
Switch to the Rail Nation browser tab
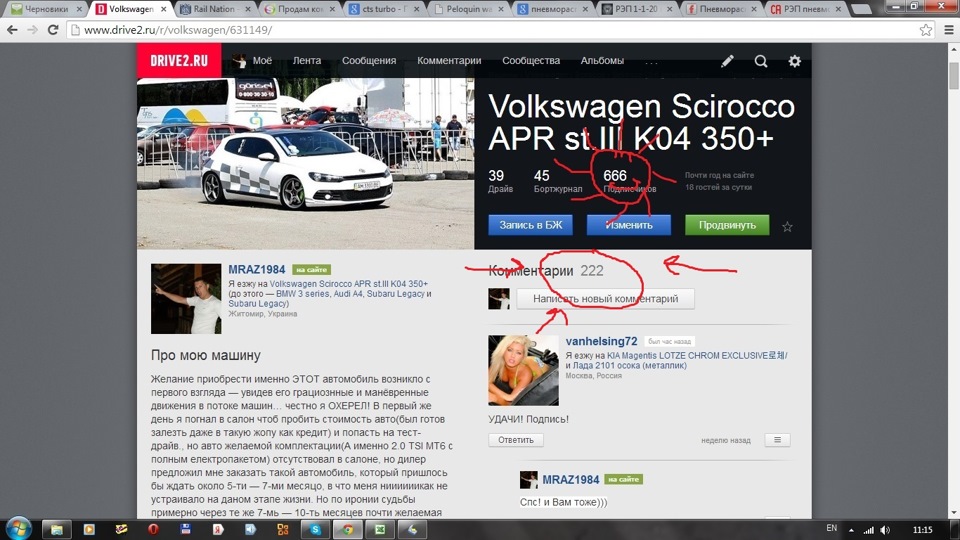tap(216, 9)
